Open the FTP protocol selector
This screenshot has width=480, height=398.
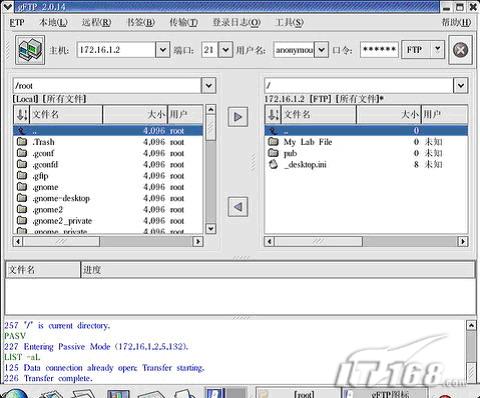coord(423,50)
